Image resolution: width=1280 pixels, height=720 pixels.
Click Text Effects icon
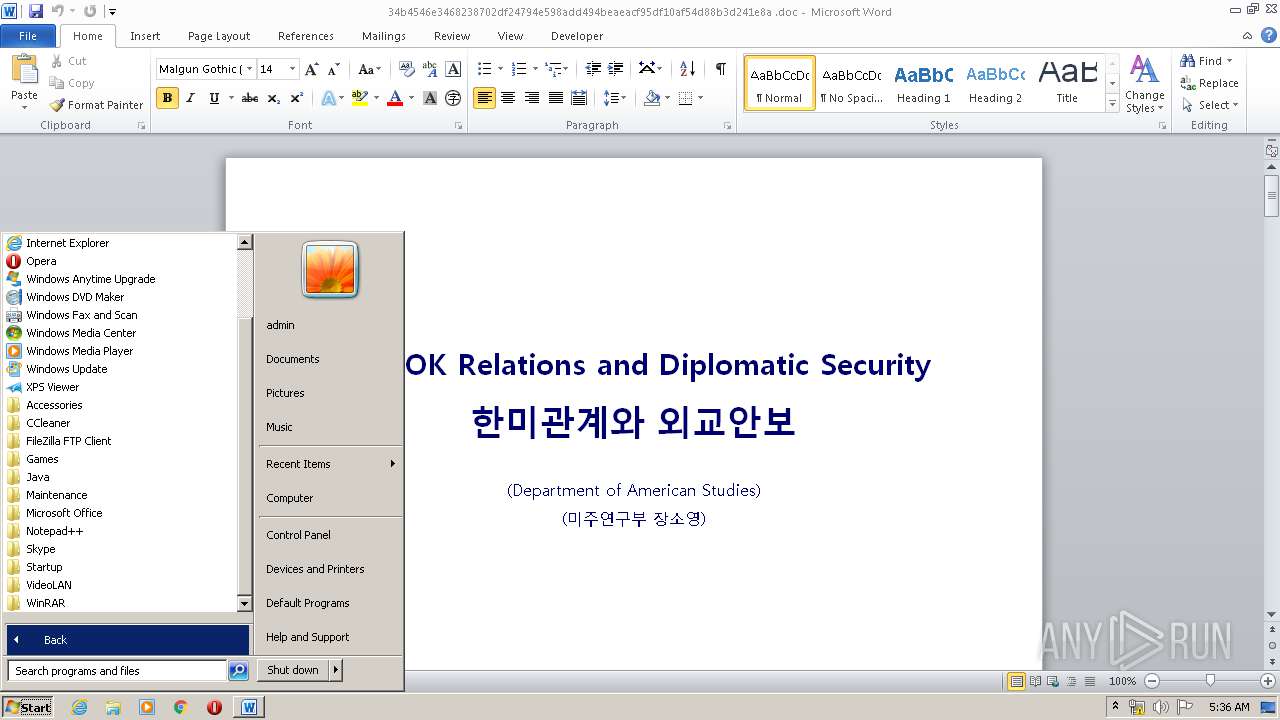[328, 98]
